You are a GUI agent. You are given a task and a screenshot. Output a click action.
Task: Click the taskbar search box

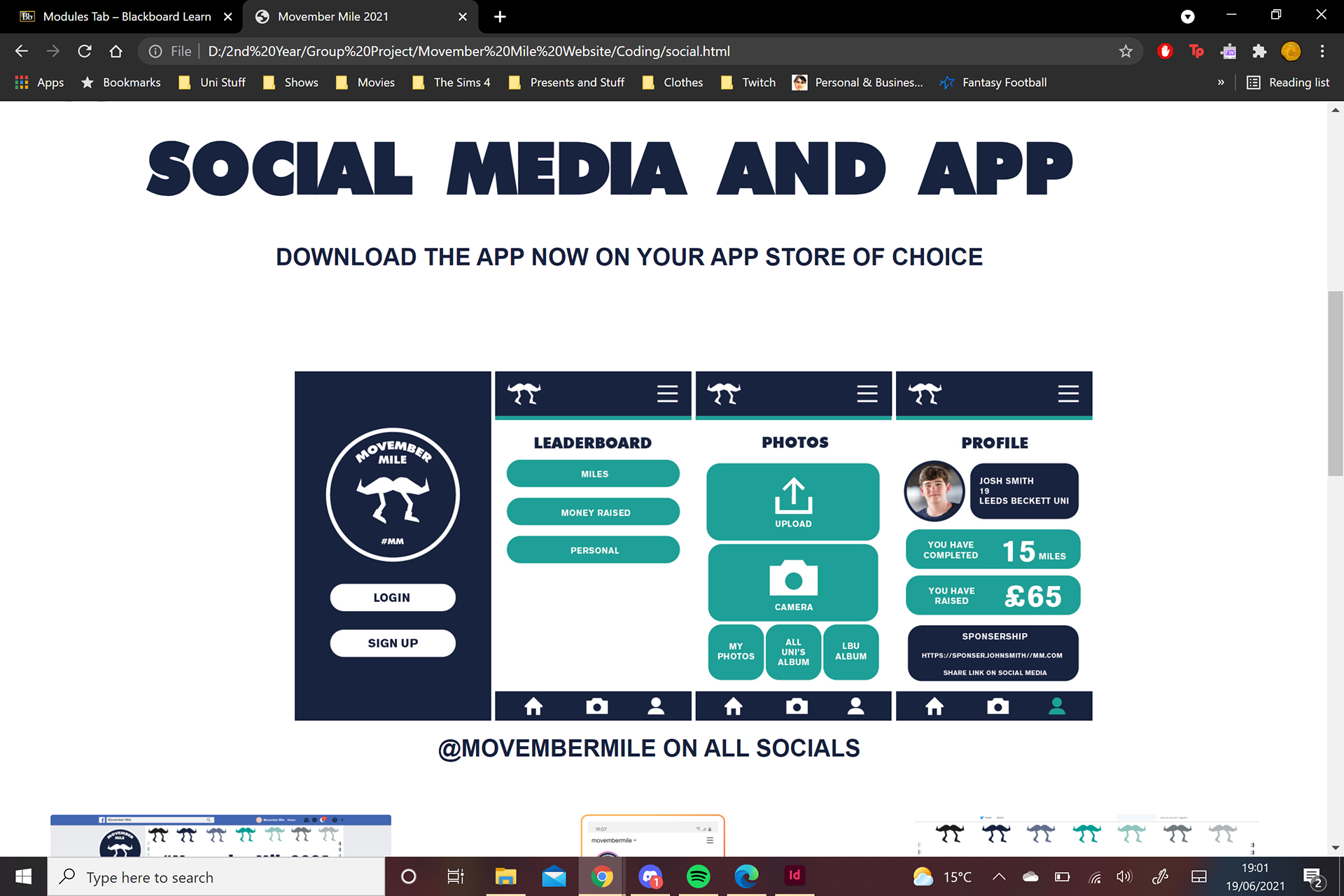216,877
